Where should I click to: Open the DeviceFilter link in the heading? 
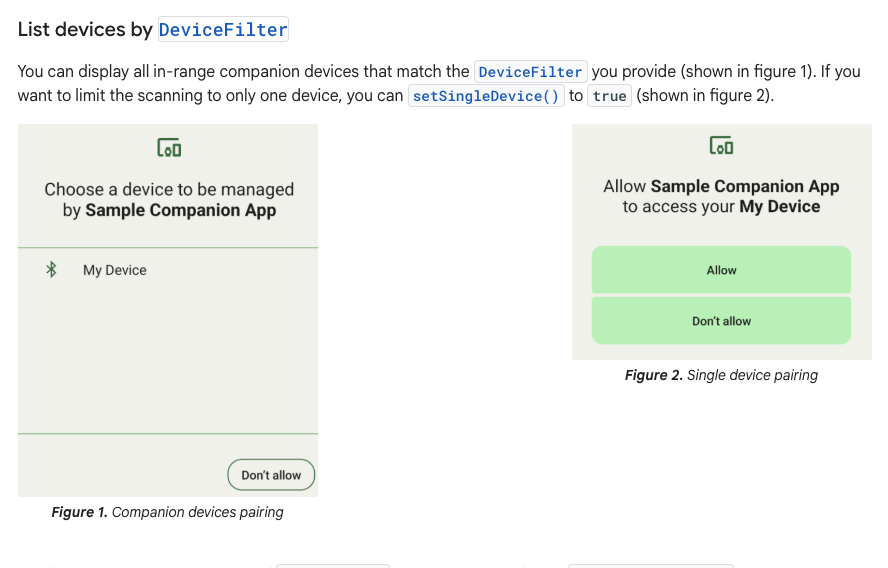[223, 29]
